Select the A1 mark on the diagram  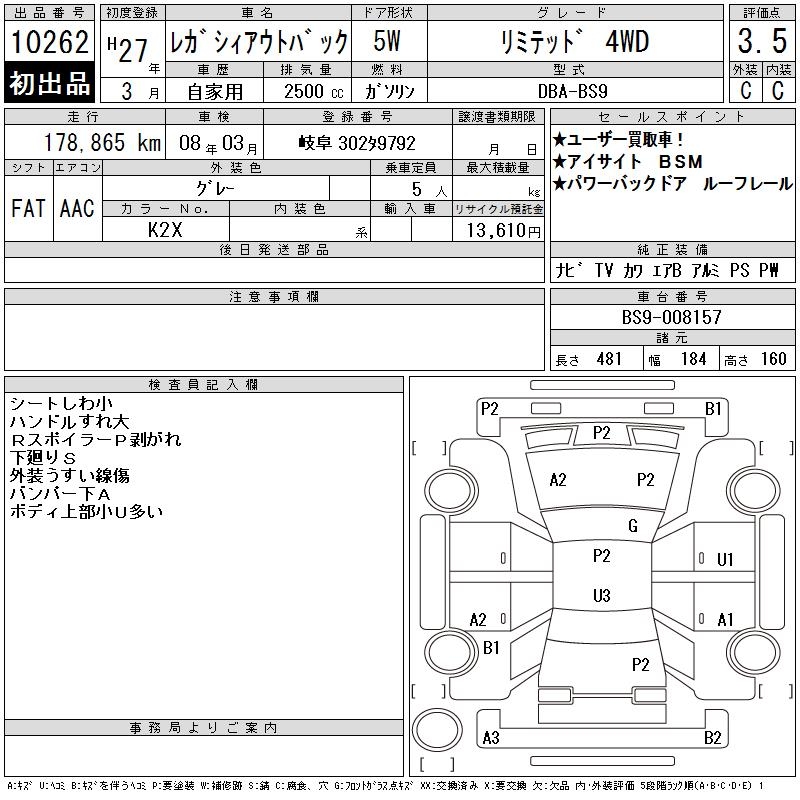click(725, 620)
